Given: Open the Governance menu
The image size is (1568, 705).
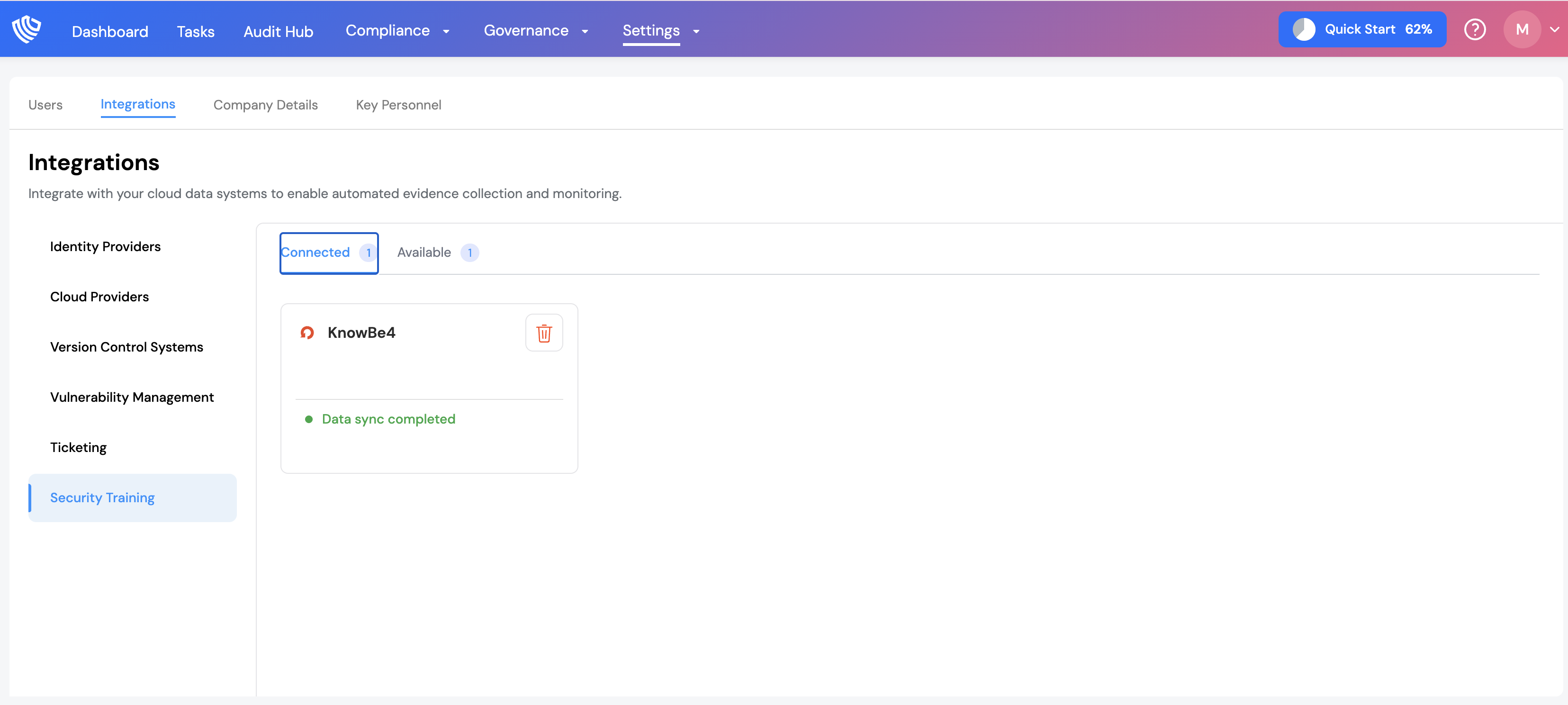Looking at the screenshot, I should tap(526, 30).
